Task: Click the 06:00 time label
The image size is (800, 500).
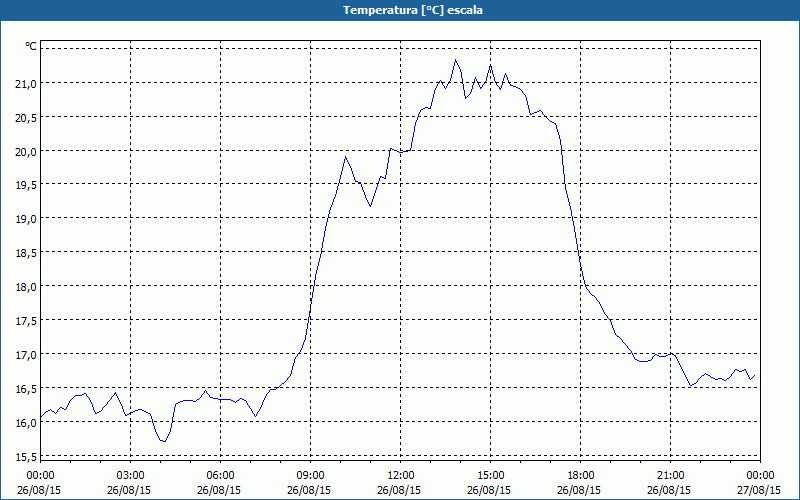Action: tap(220, 476)
